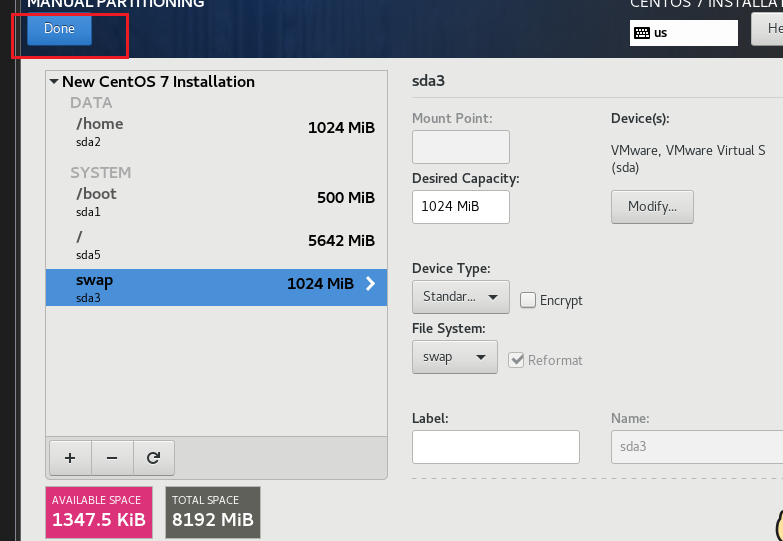Screen dimensions: 783x541
Task: Collapse New CentOS 7 Installation tree
Action: 54,81
